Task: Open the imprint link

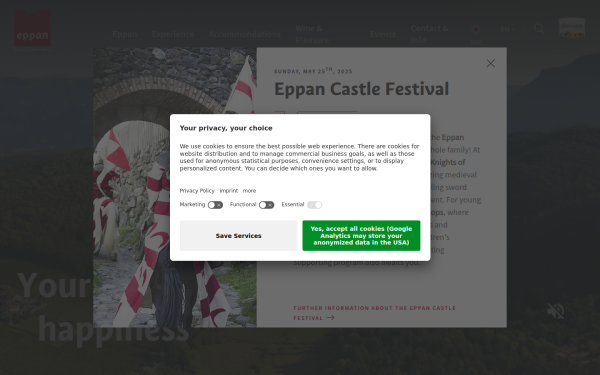Action: tap(228, 191)
